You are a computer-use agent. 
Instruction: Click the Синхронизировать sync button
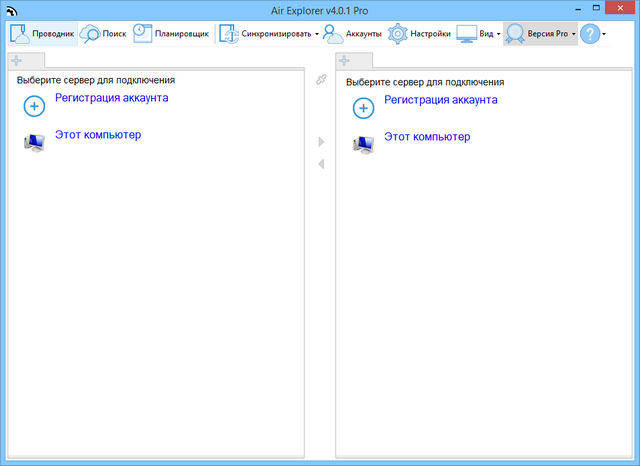point(265,34)
